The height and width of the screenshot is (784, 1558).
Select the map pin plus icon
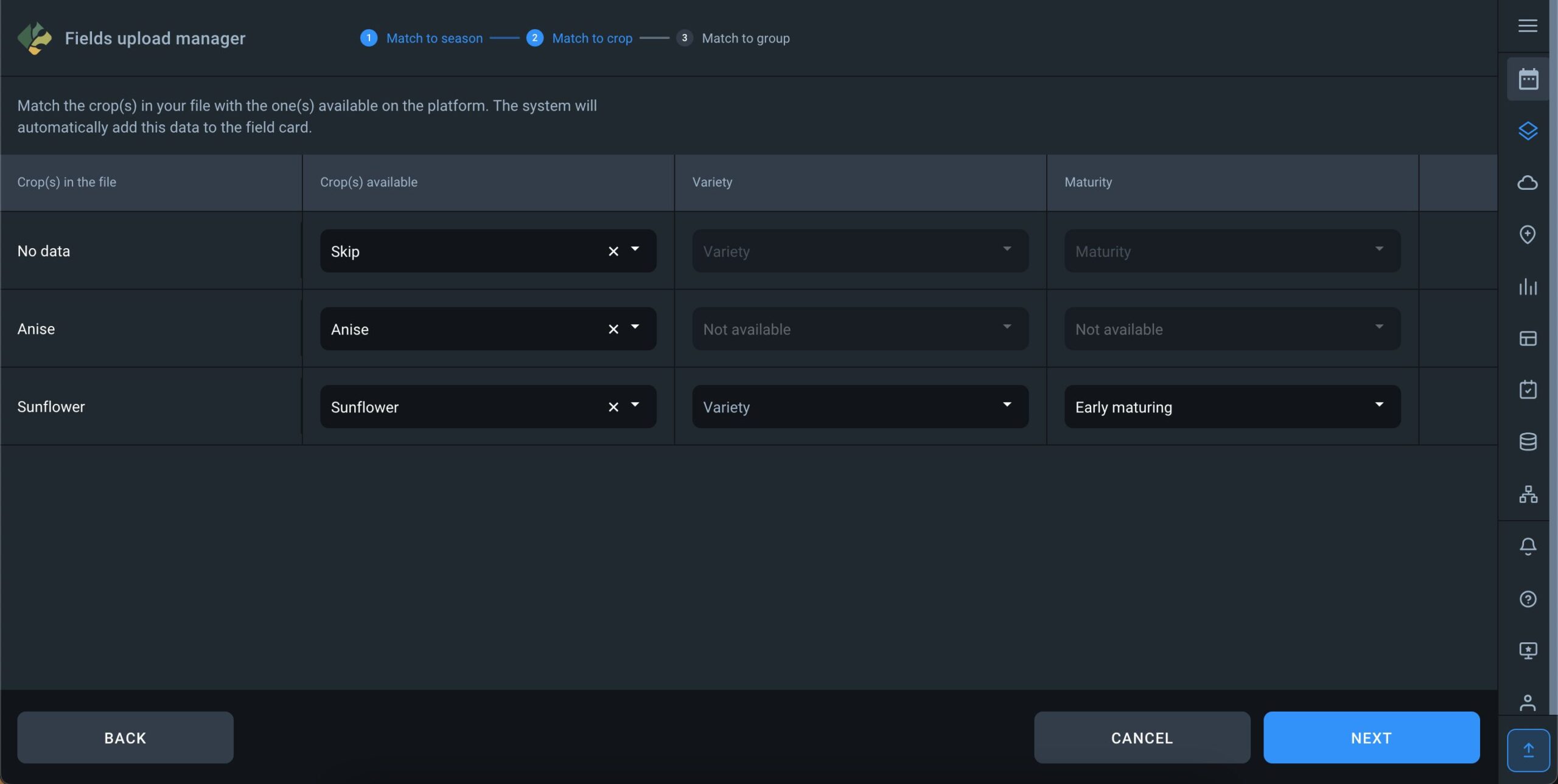point(1528,234)
